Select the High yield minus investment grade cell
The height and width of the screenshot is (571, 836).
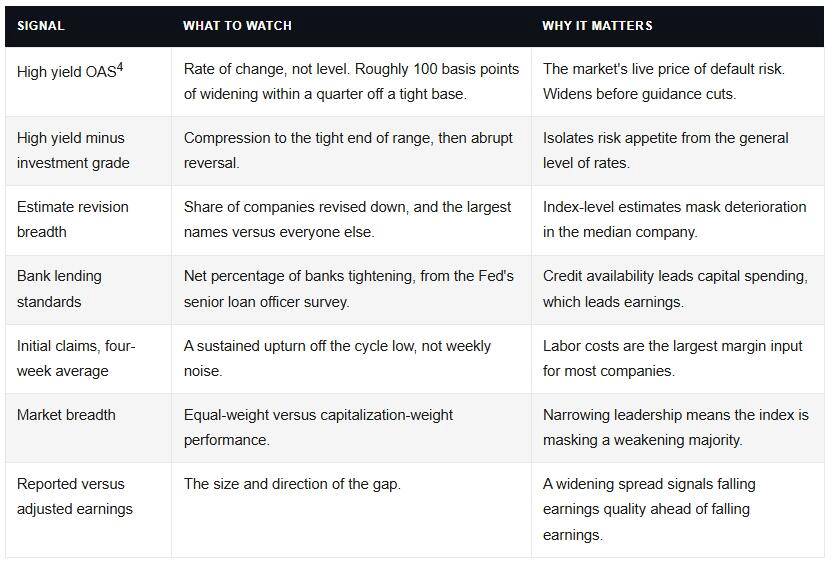click(89, 151)
